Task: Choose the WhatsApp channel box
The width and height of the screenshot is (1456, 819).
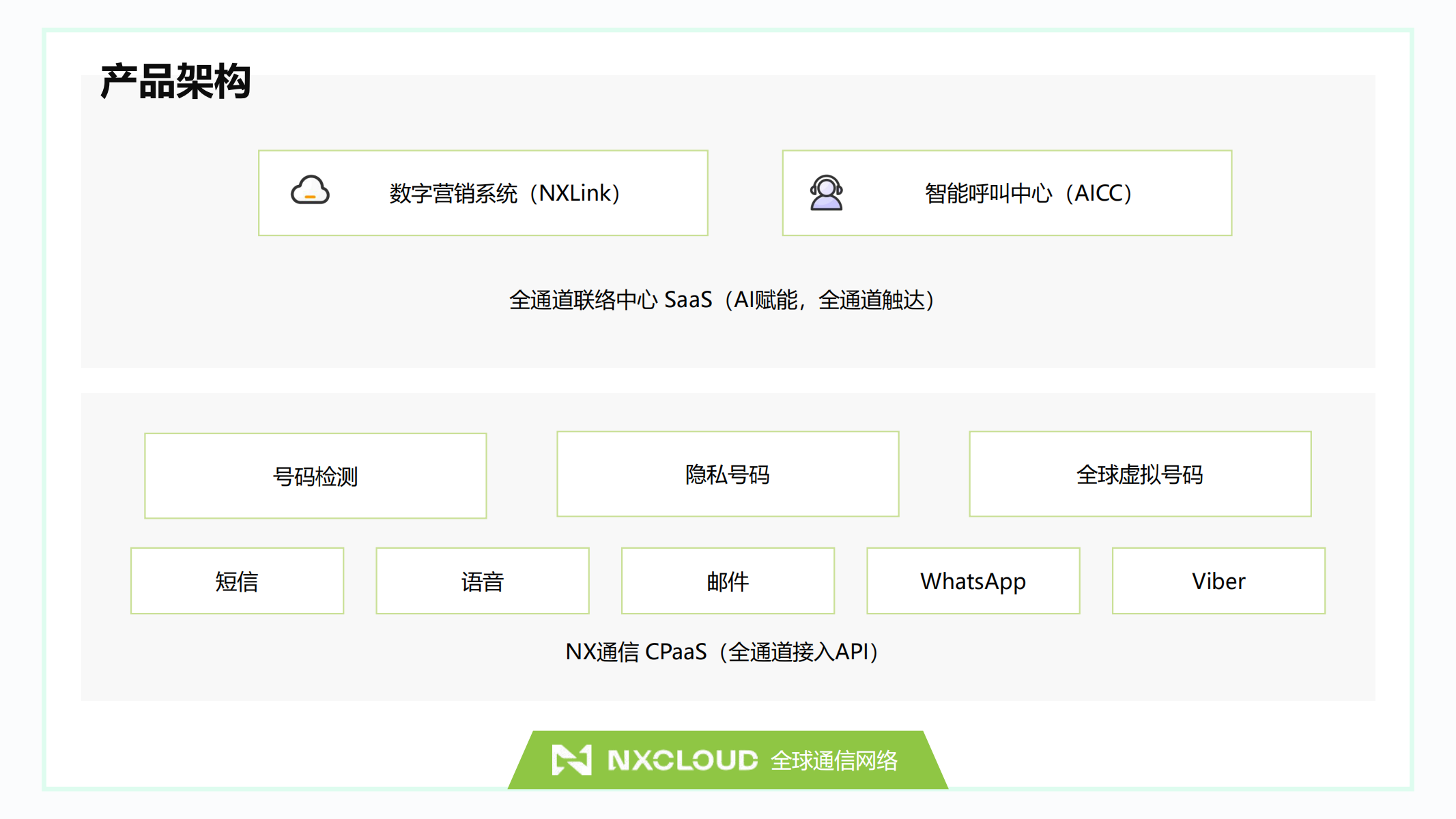Action: pyautogui.click(x=973, y=581)
